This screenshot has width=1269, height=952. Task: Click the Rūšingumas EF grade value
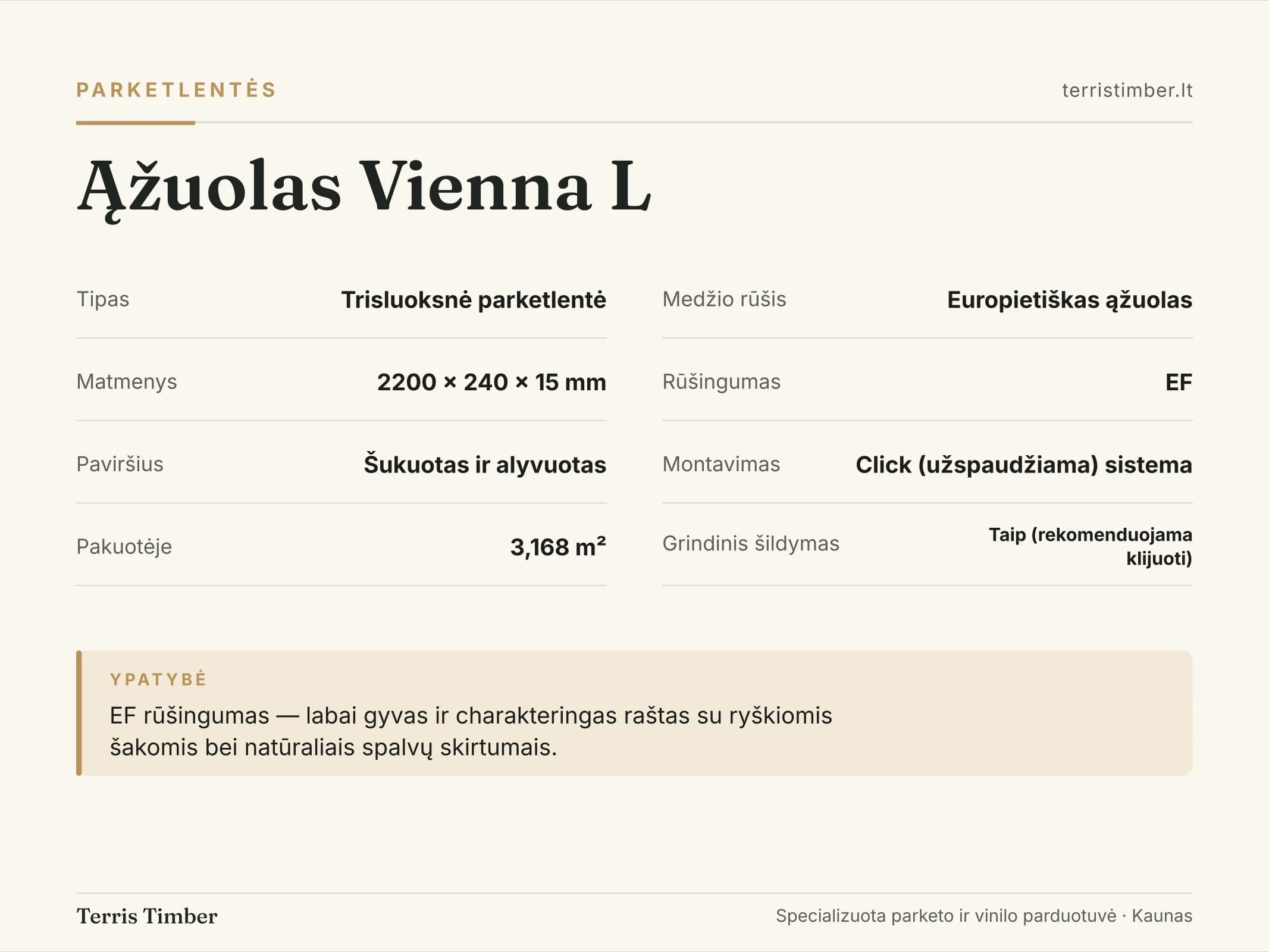click(1179, 382)
